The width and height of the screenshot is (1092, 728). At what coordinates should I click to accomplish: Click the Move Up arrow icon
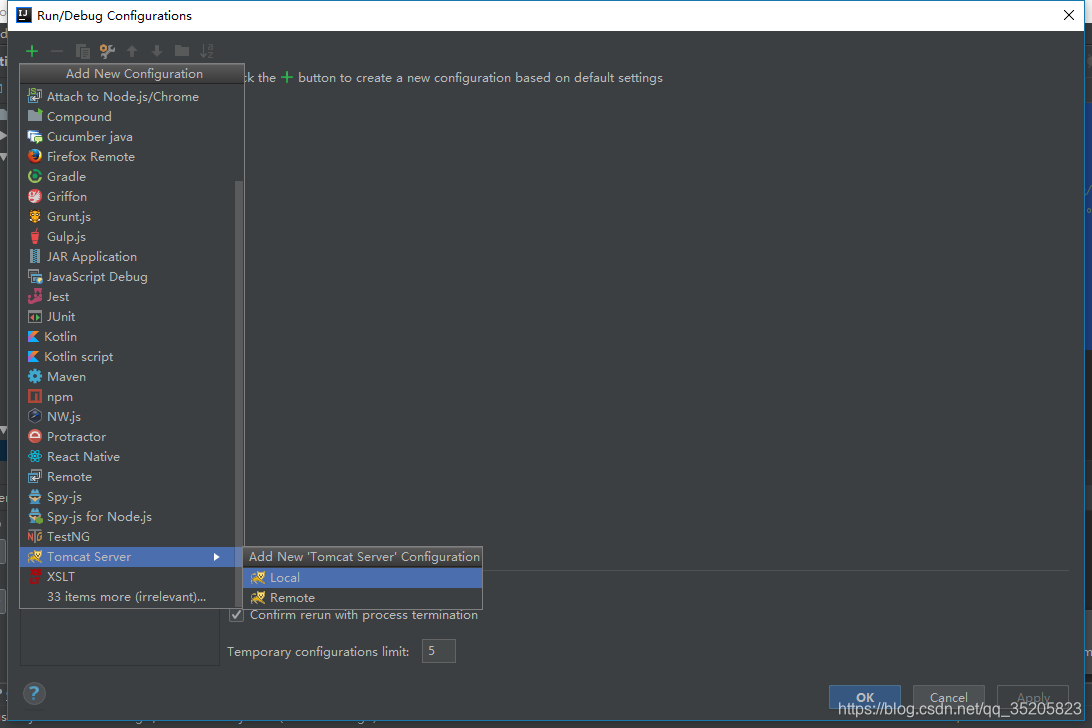pos(132,51)
